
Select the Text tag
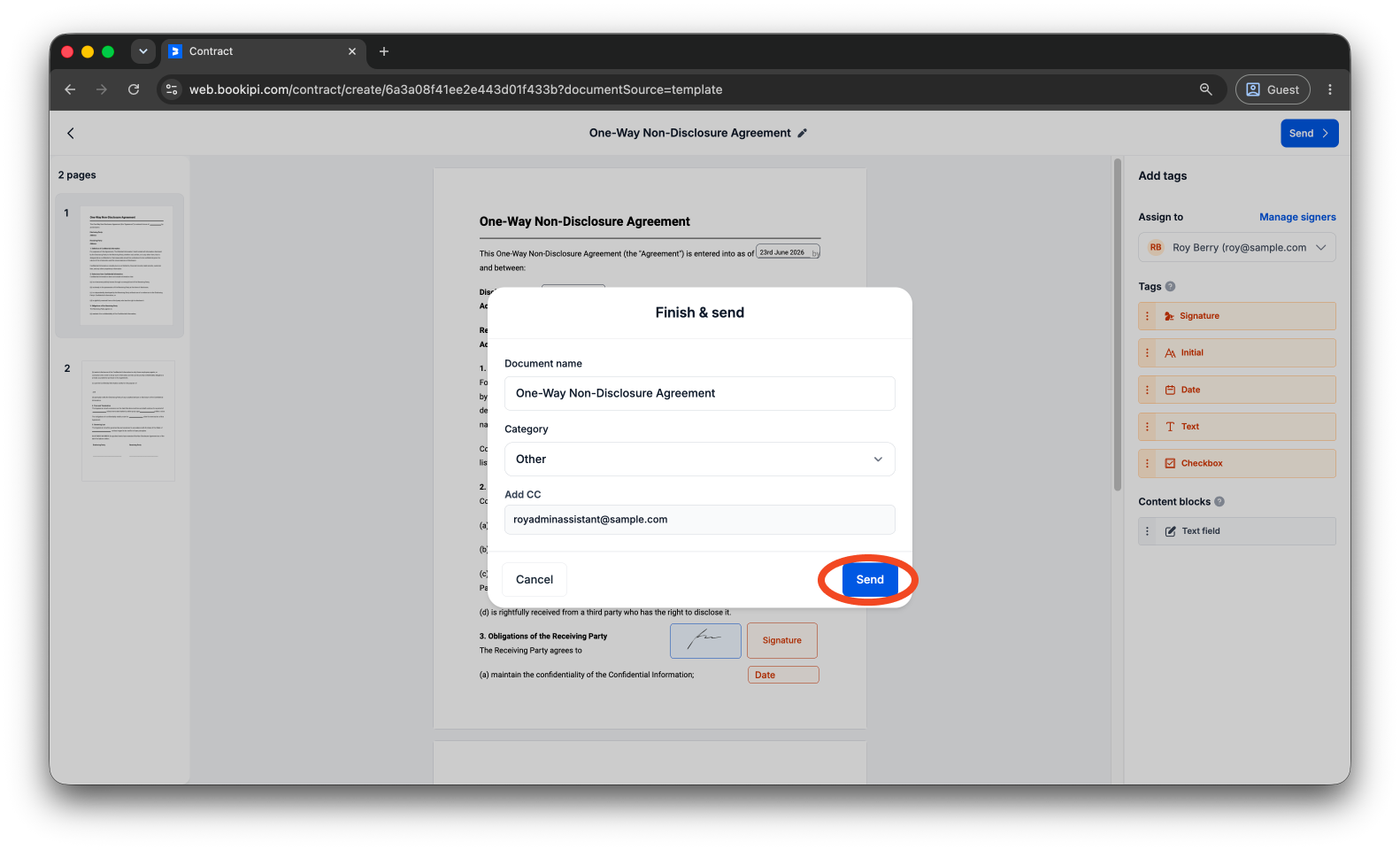coord(1236,427)
